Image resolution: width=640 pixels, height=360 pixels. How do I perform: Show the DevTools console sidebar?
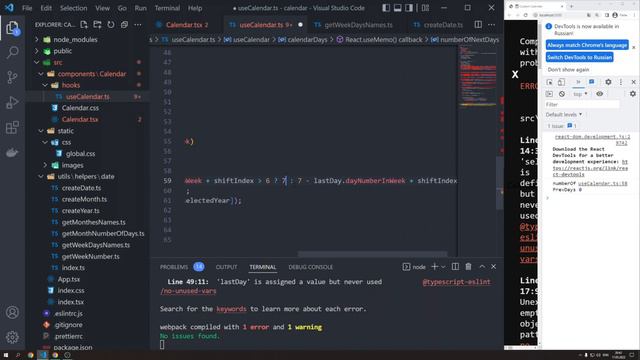[x=549, y=94]
